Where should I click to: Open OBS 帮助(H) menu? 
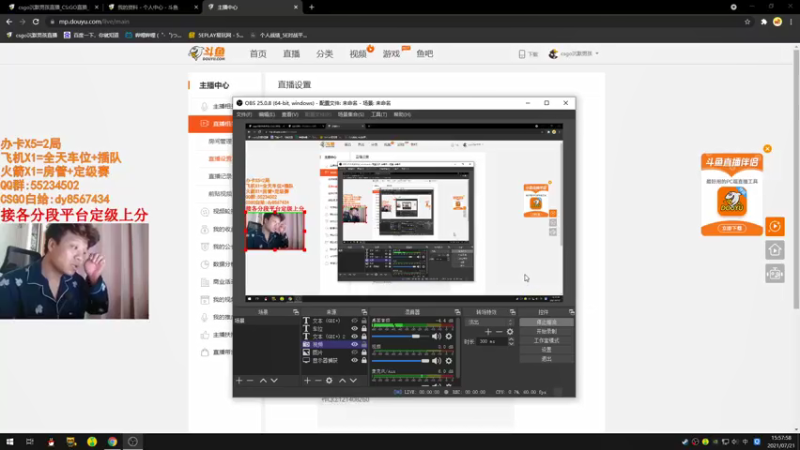tap(402, 114)
